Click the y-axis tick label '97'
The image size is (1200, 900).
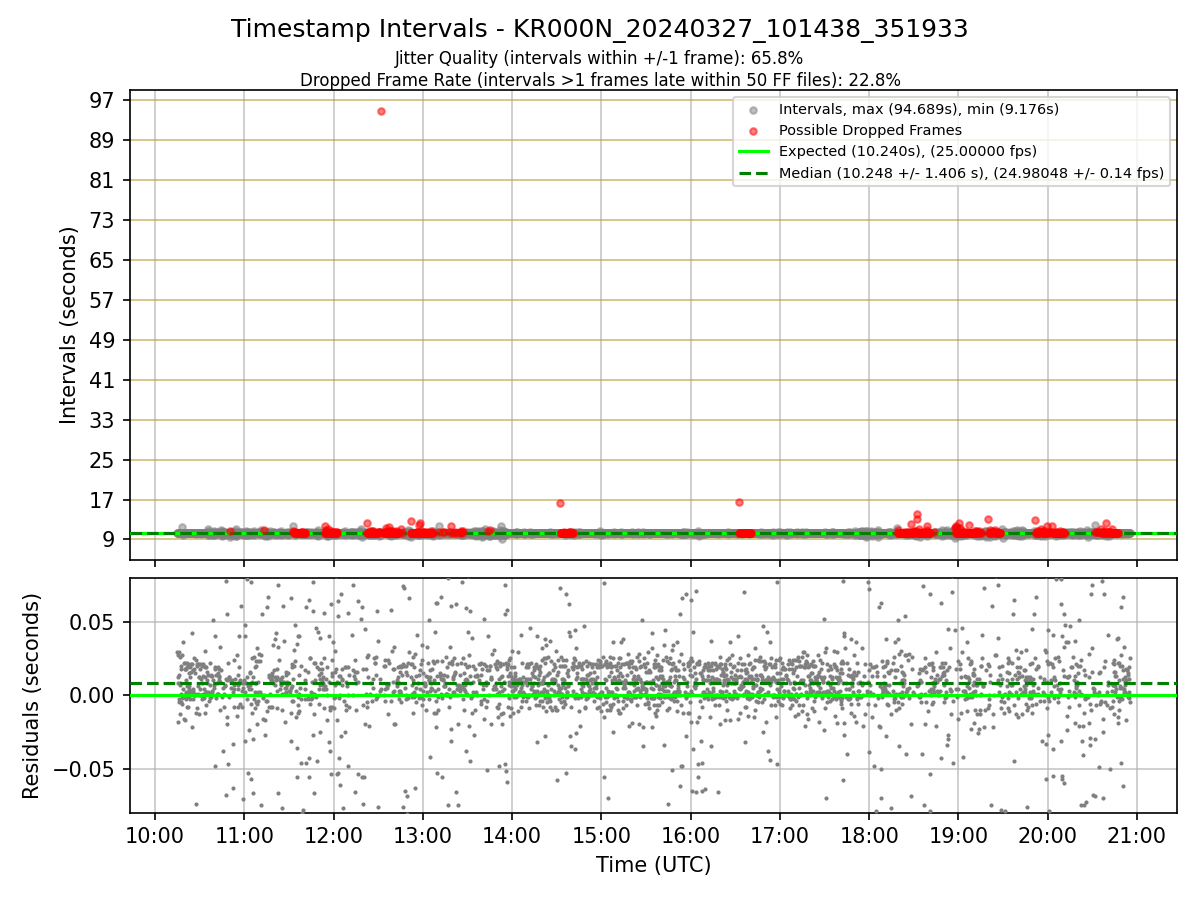[x=104, y=100]
